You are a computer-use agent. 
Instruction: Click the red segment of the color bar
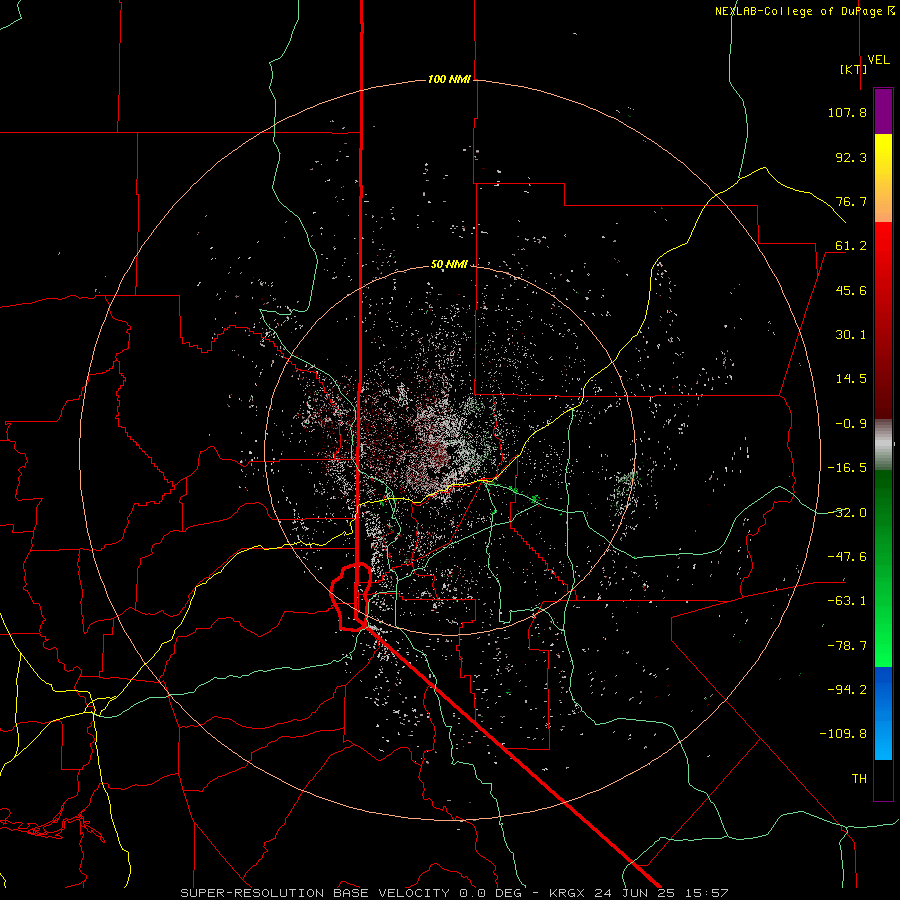click(x=883, y=320)
